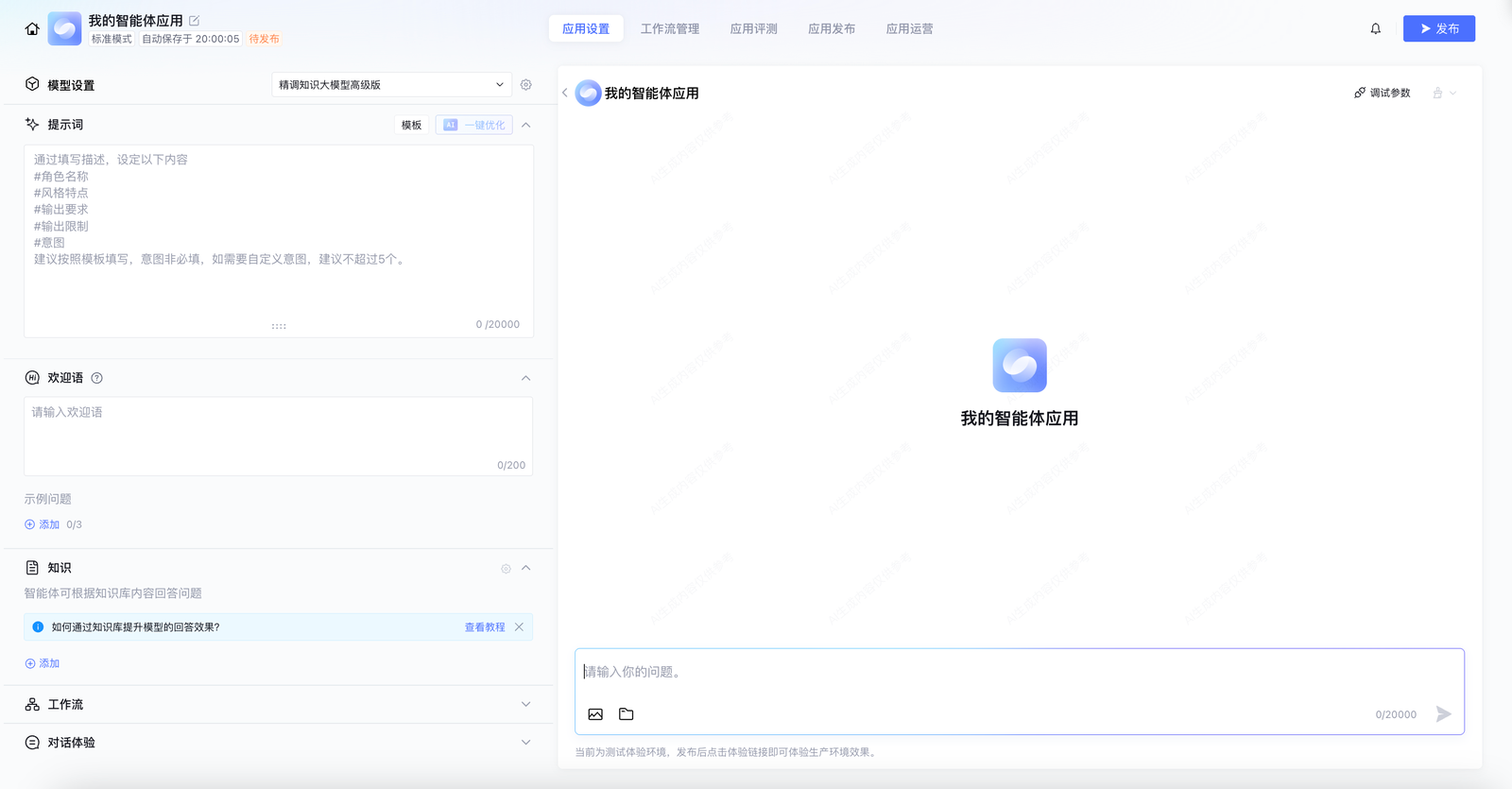Image resolution: width=1512 pixels, height=789 pixels.
Task: Open the model selection dropdown
Action: (x=391, y=85)
